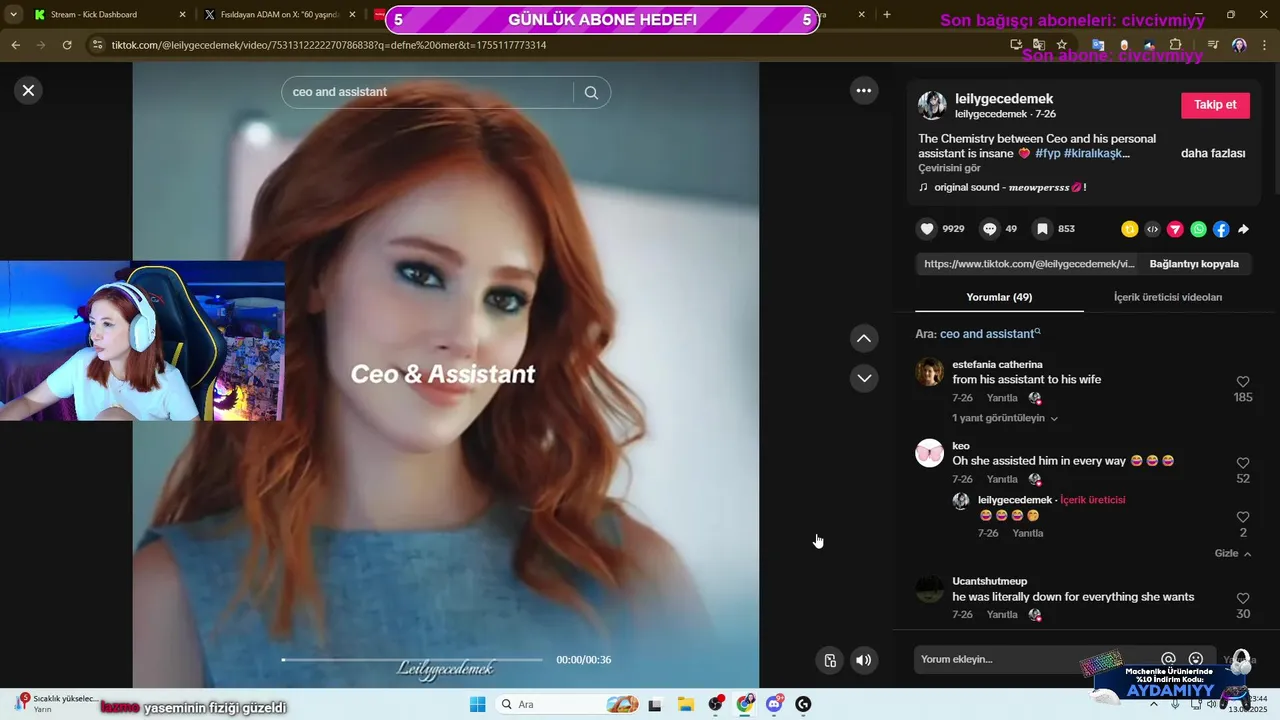Go to next video with down chevron
1280x720 pixels.
pyautogui.click(x=864, y=378)
